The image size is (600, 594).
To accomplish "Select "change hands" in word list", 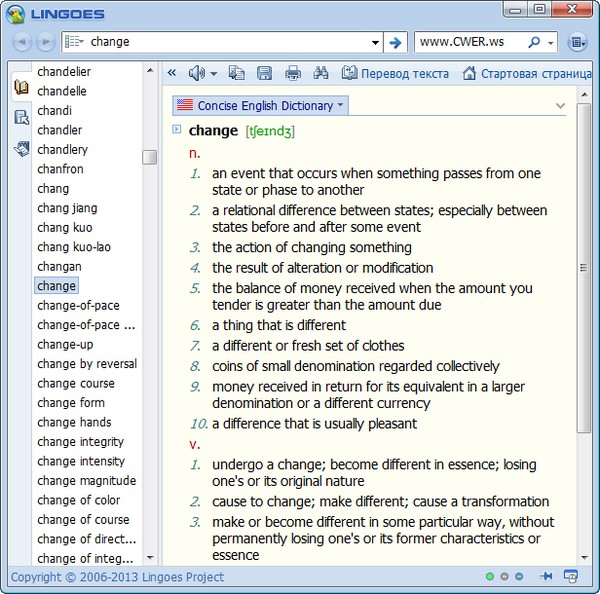I will pyautogui.click(x=74, y=422).
